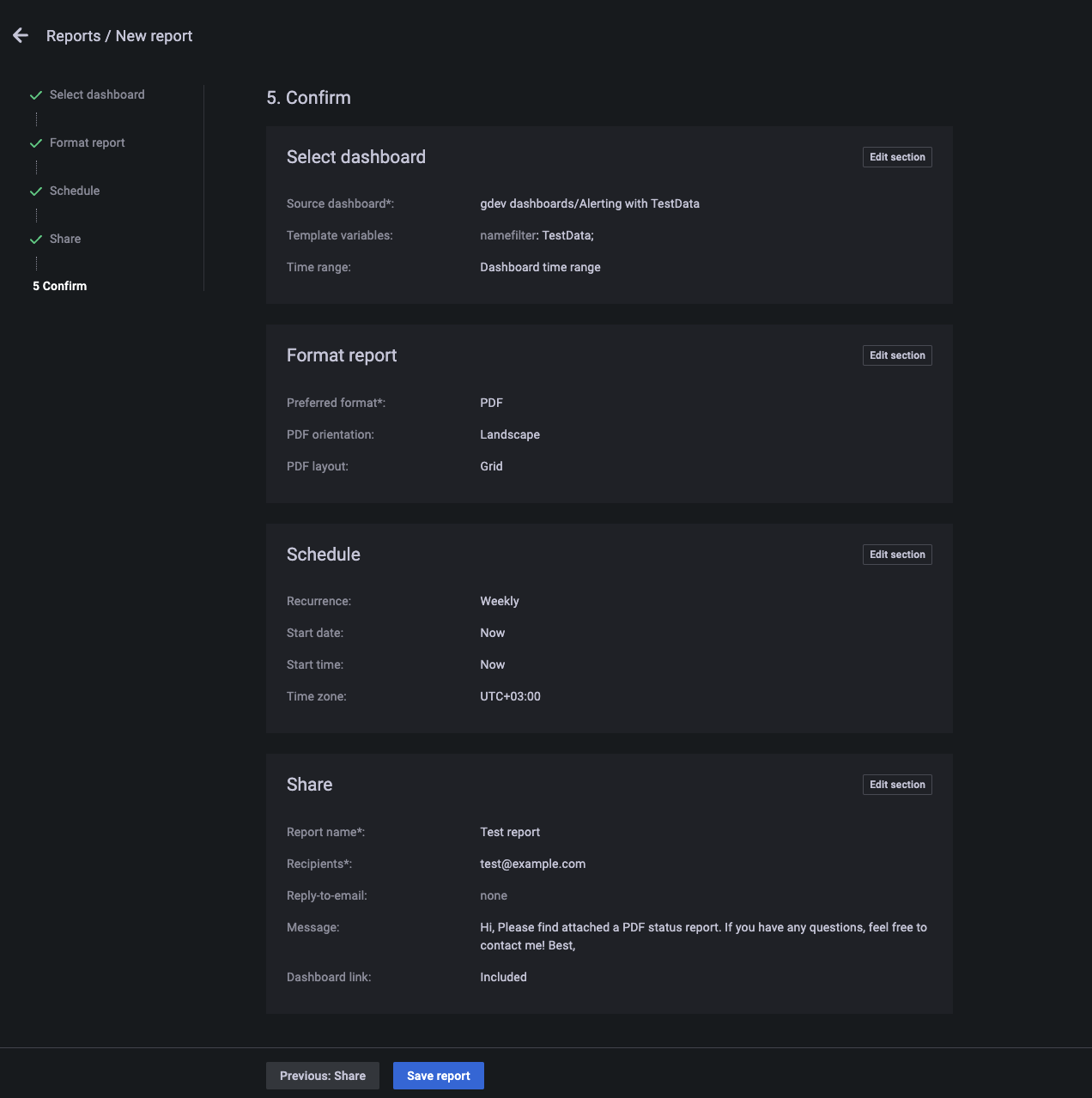The height and width of the screenshot is (1098, 1092).
Task: Click the green checkmark beside Schedule step
Action: click(x=36, y=191)
